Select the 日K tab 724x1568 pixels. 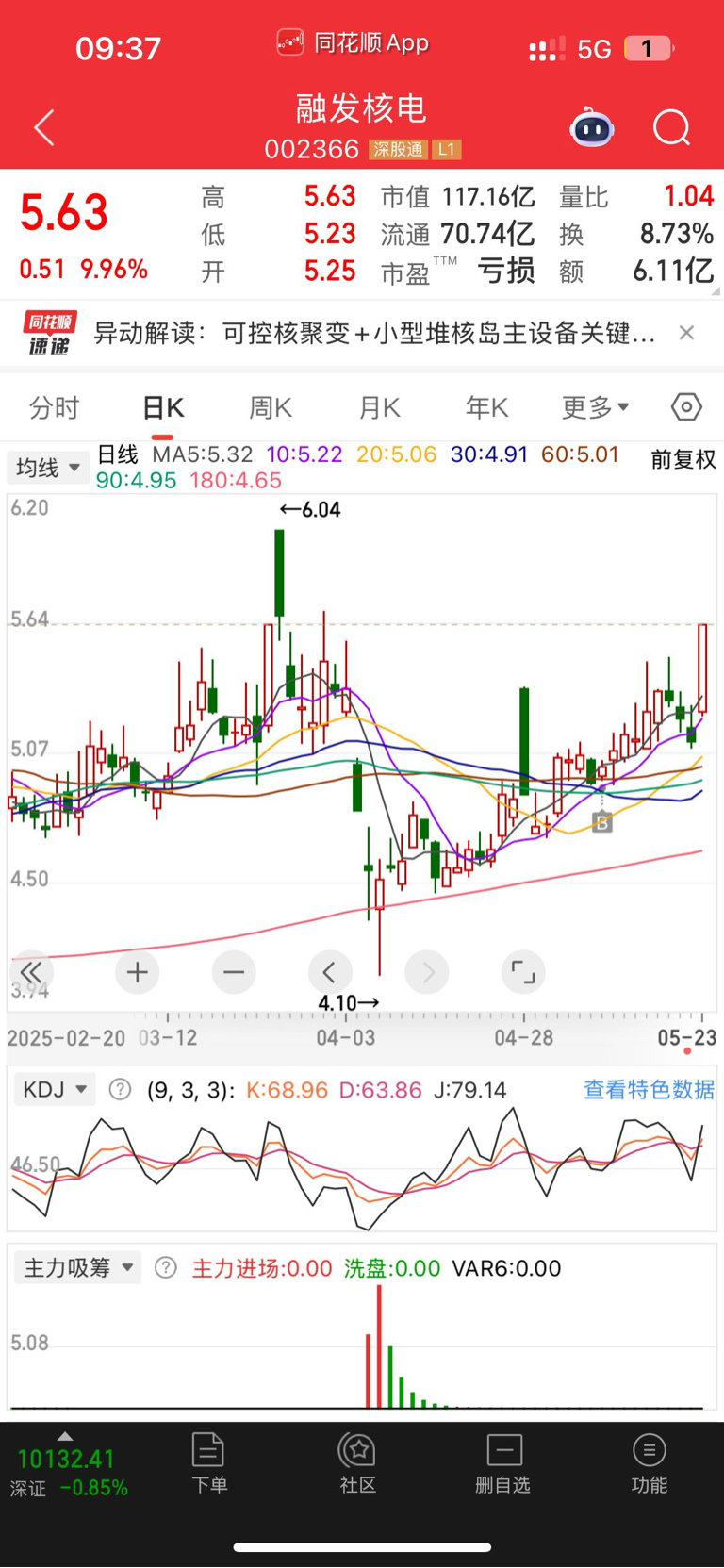(x=163, y=407)
